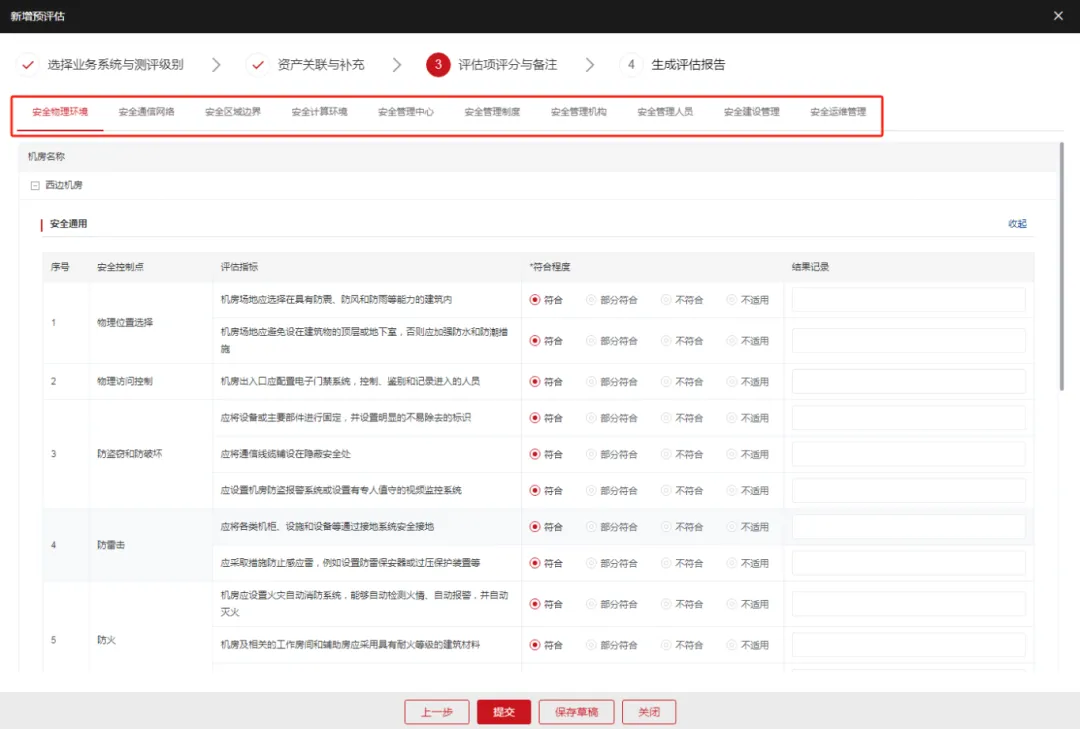Click the checkmark icon for 选择业务系统与测评级别 step
This screenshot has width=1080, height=729.
click(x=28, y=65)
